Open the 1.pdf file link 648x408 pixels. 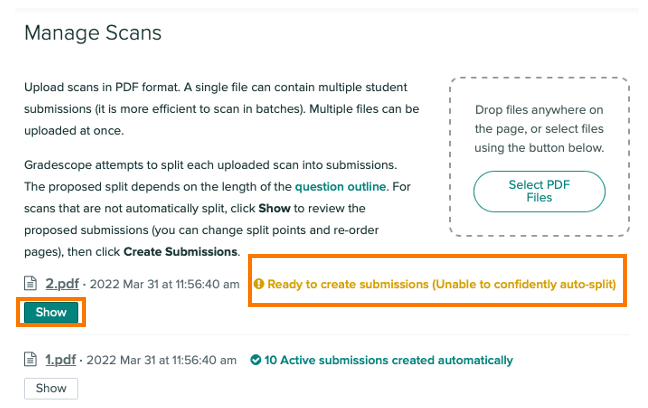(x=60, y=360)
